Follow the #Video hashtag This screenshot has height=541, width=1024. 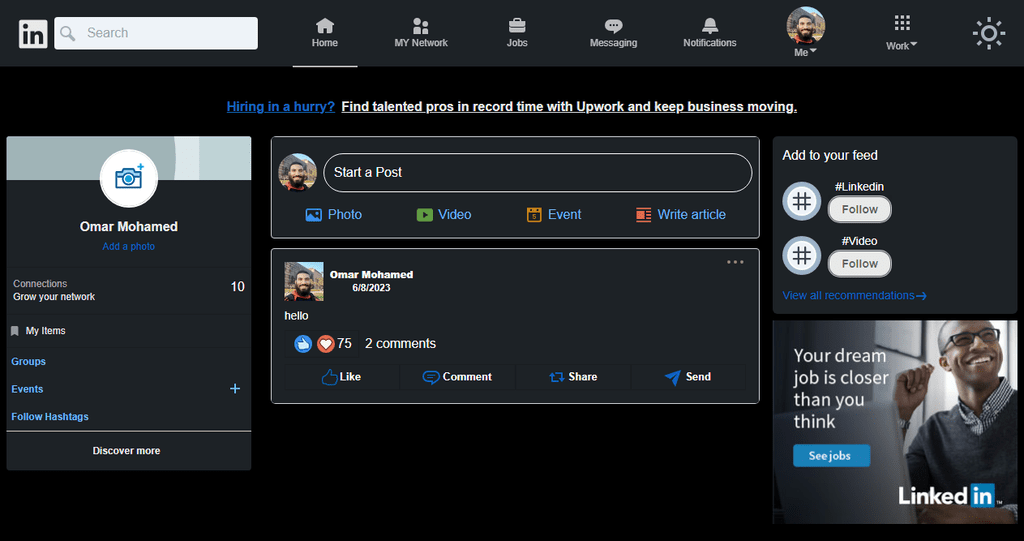859,264
